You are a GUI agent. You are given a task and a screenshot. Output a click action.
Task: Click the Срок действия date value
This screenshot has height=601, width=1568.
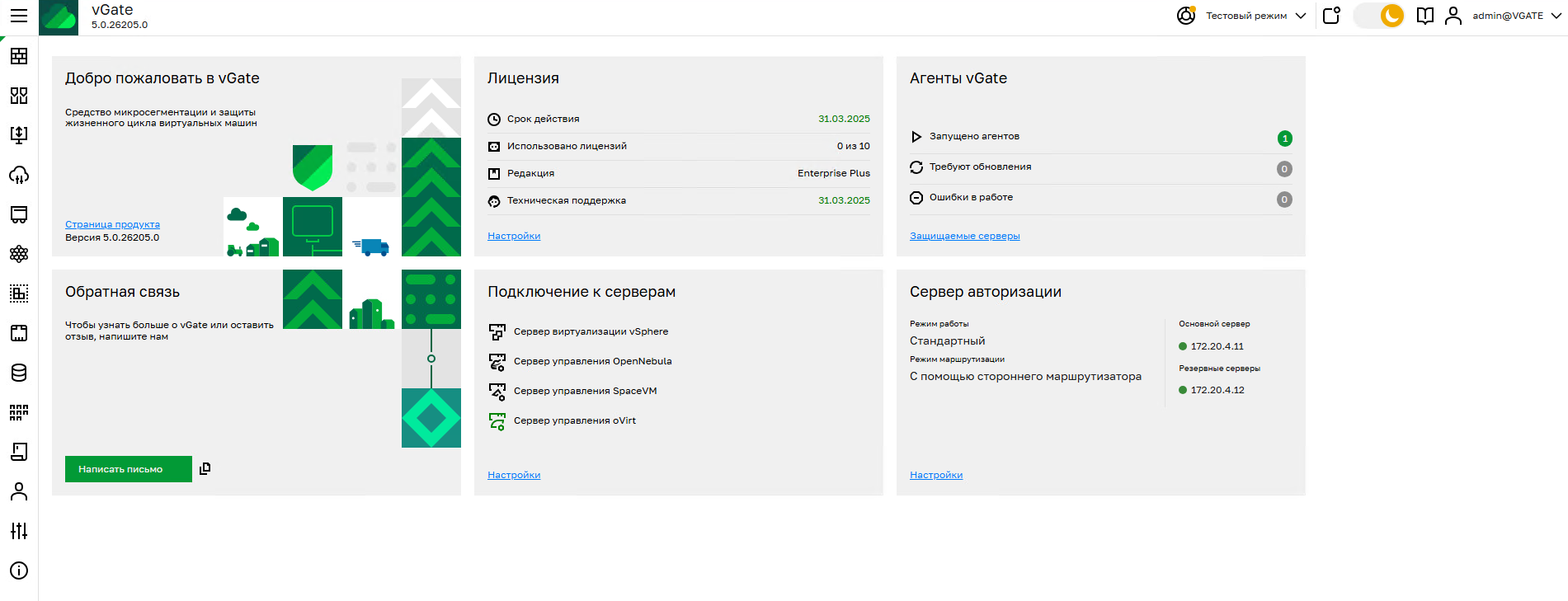pos(844,119)
